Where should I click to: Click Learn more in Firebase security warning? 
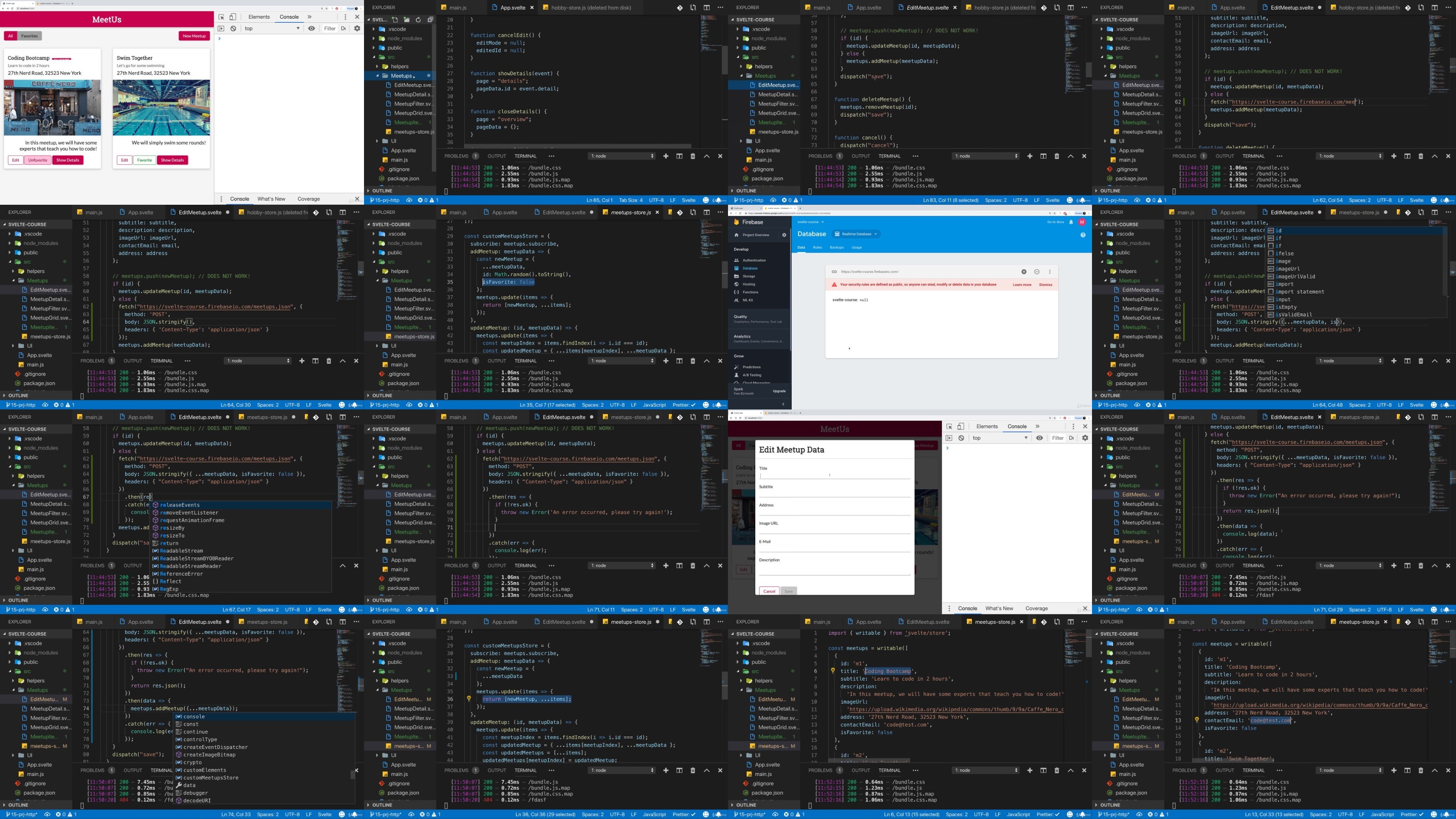coord(1022,285)
